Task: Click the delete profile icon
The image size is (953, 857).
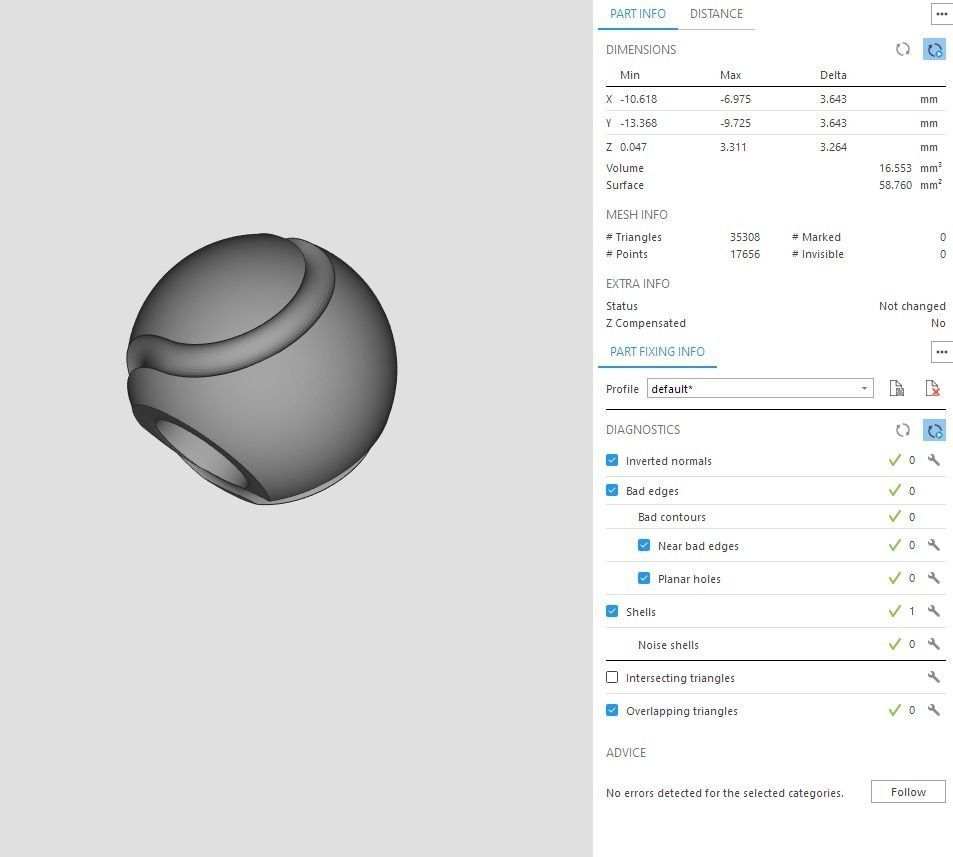Action: [932, 388]
